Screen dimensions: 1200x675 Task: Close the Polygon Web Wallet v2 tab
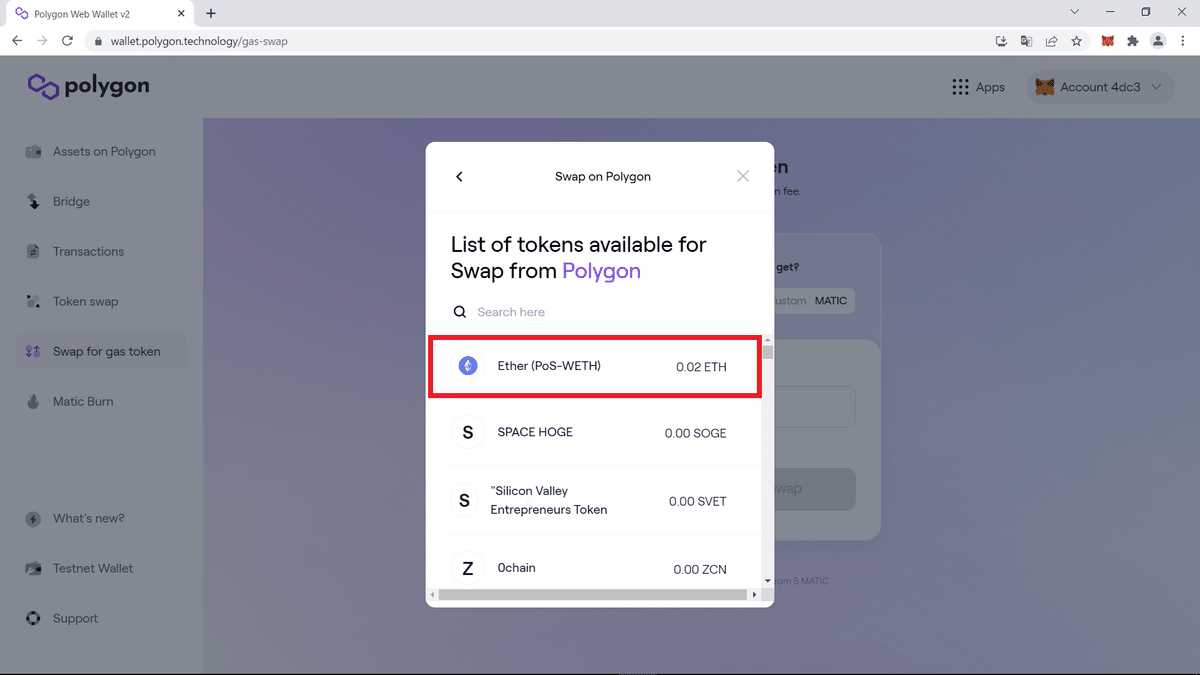pos(183,14)
